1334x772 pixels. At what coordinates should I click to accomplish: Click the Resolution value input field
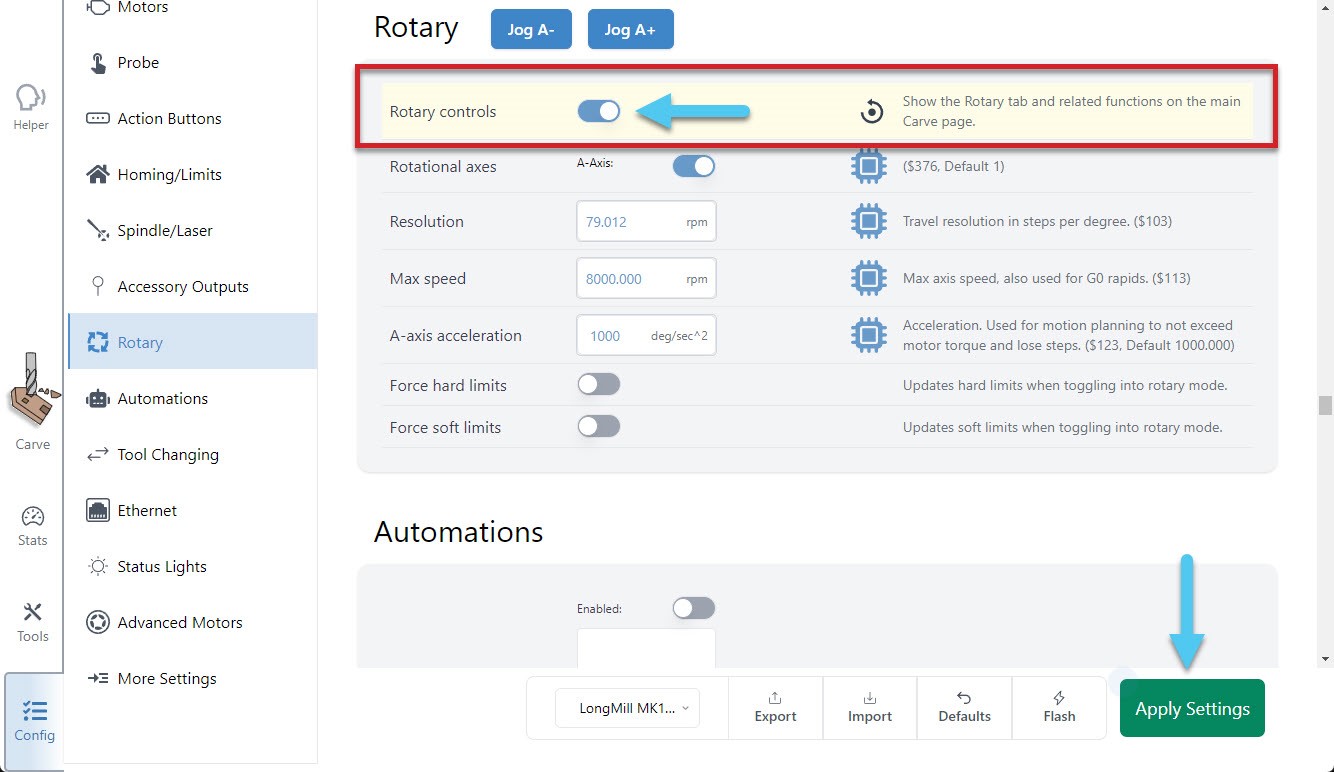[x=630, y=222]
